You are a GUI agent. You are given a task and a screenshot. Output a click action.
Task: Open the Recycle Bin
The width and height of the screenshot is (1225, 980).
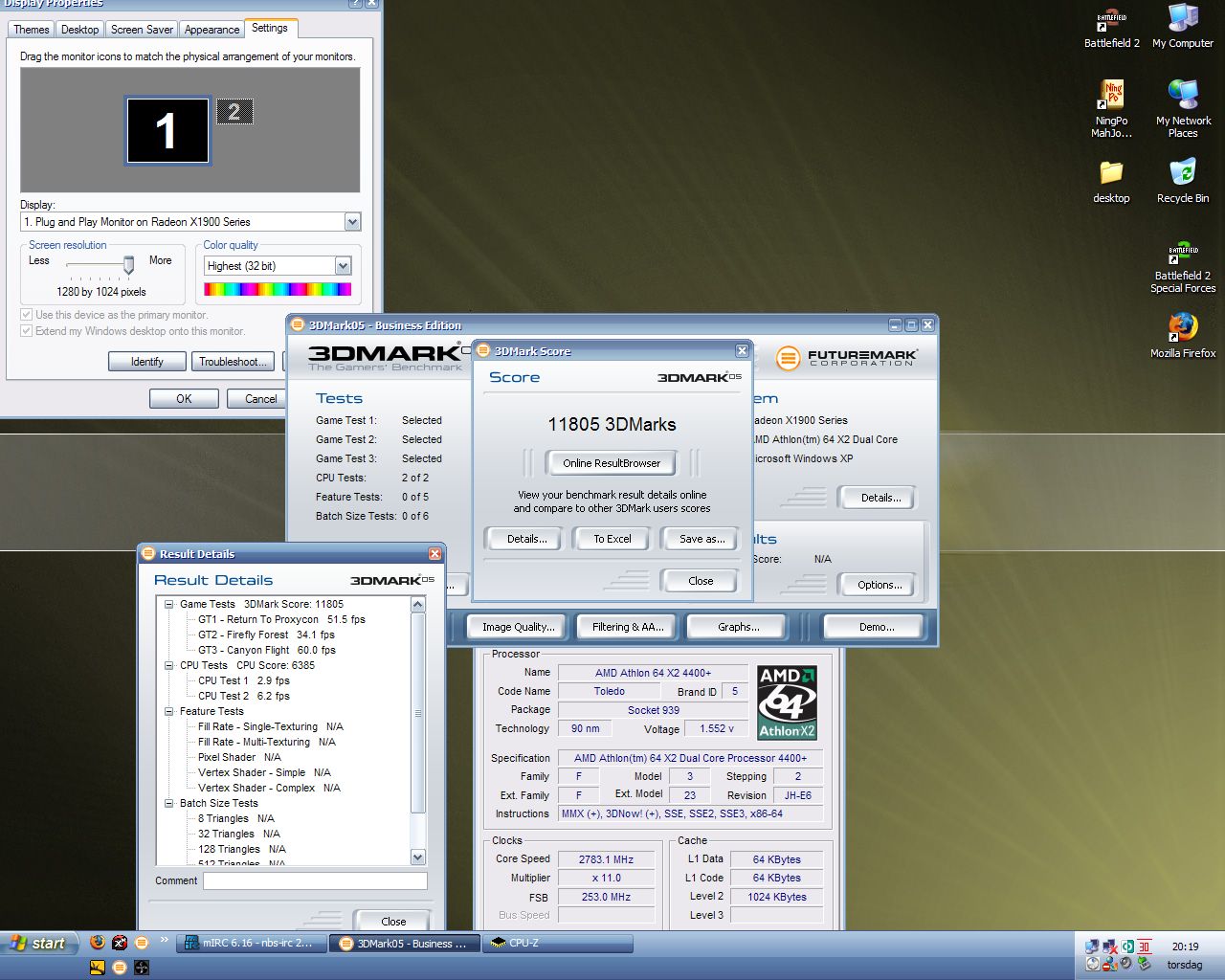point(1183,181)
